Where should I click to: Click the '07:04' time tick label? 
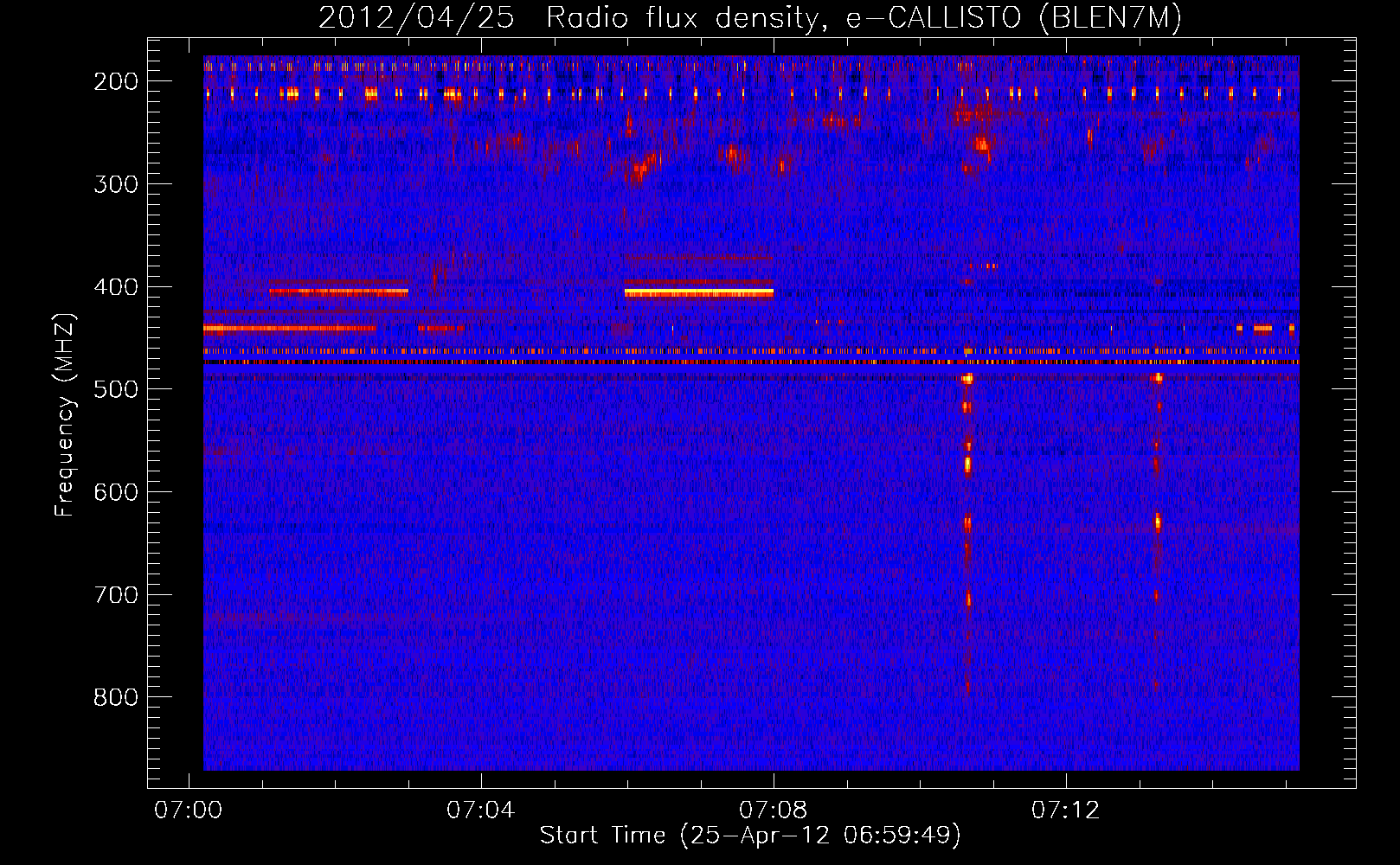pos(480,811)
